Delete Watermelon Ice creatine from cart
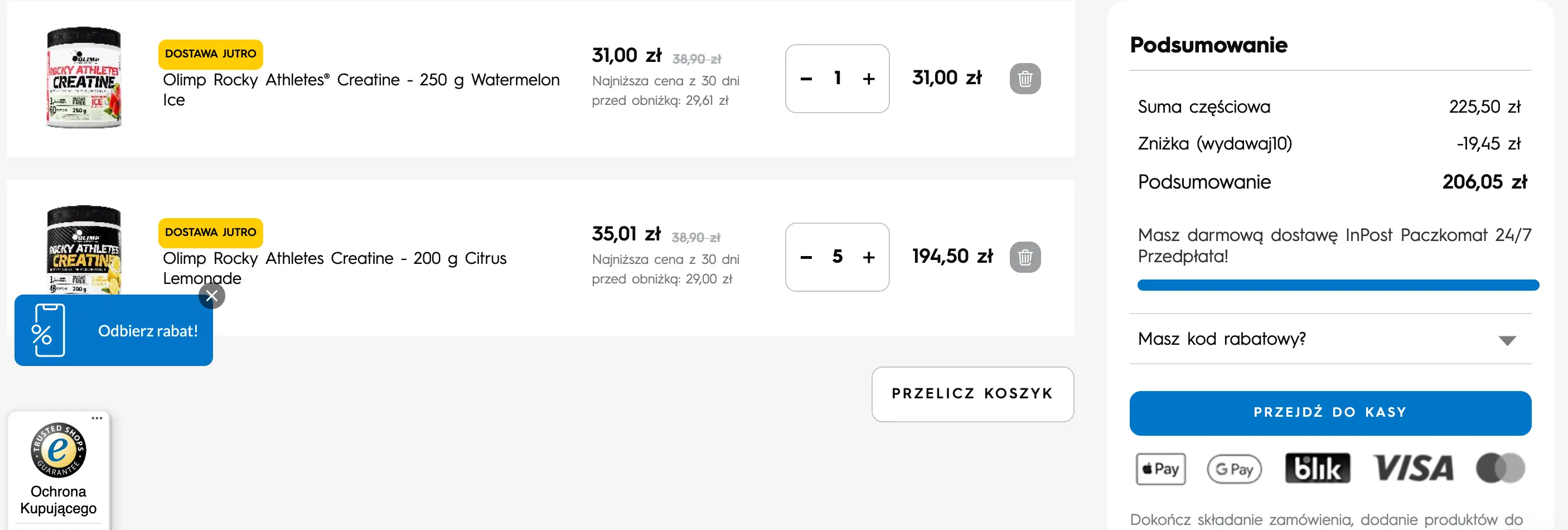 (x=1024, y=79)
